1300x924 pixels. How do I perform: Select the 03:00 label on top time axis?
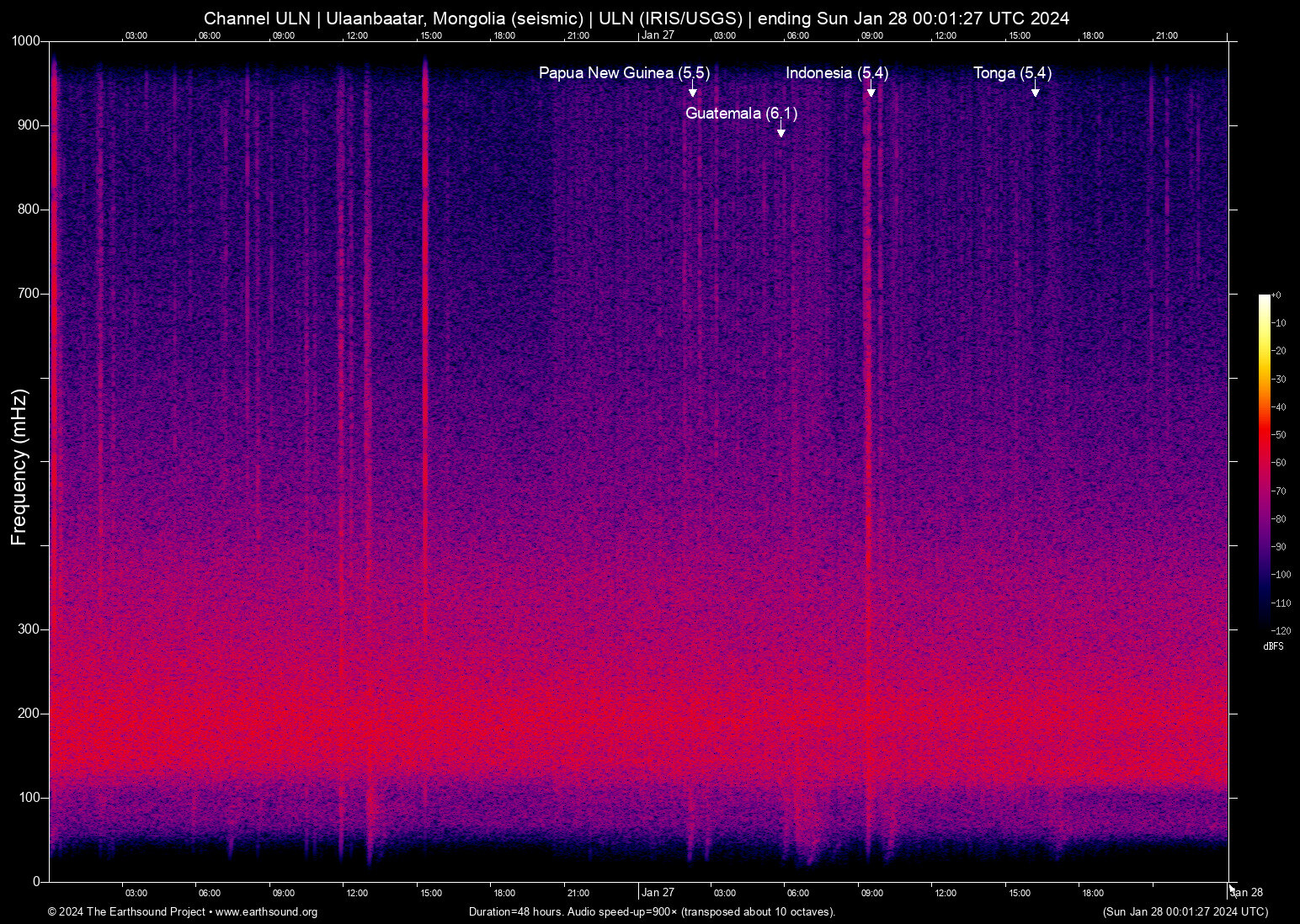[x=136, y=35]
